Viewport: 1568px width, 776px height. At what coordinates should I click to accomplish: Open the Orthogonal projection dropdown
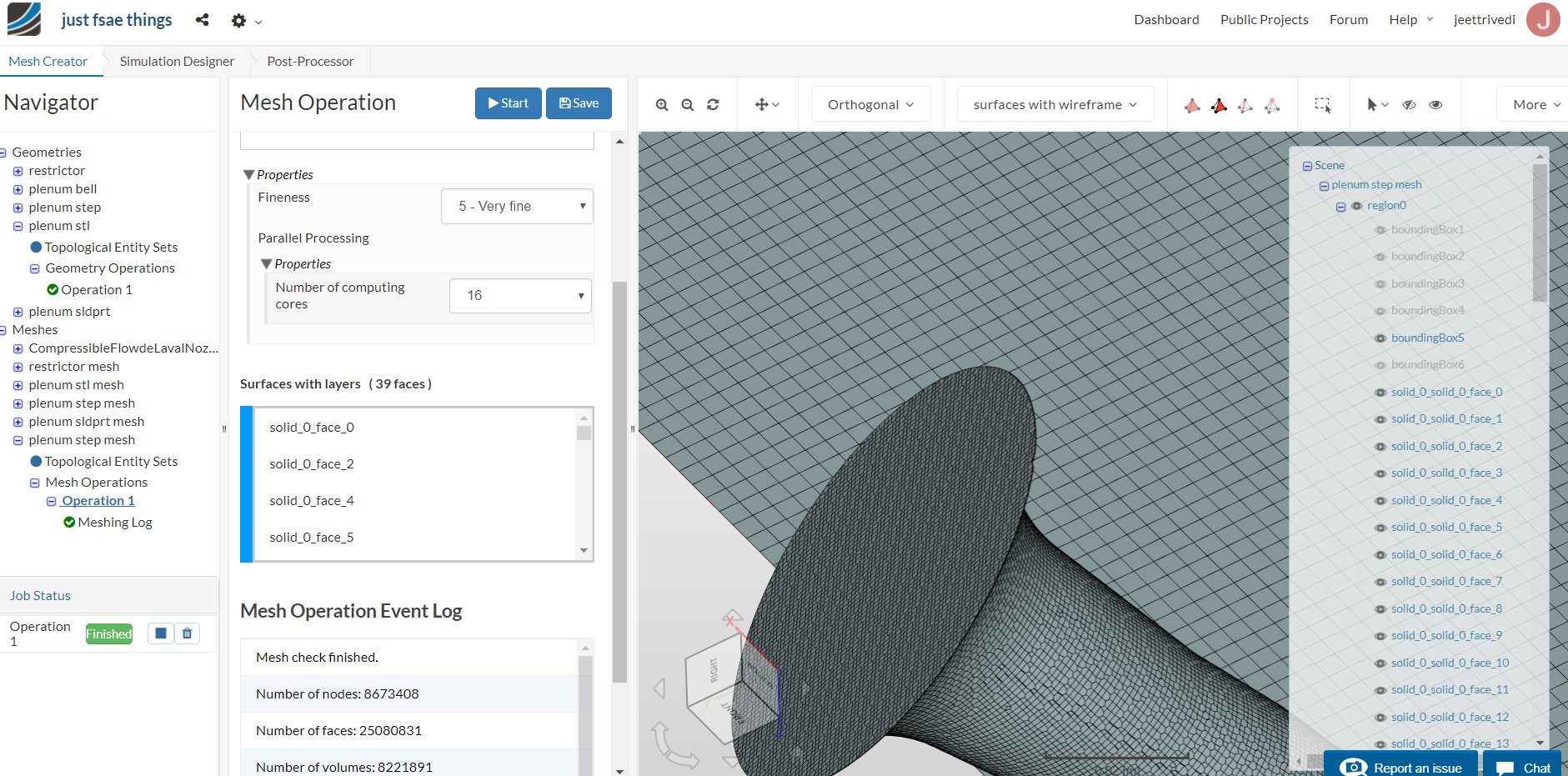click(x=870, y=105)
